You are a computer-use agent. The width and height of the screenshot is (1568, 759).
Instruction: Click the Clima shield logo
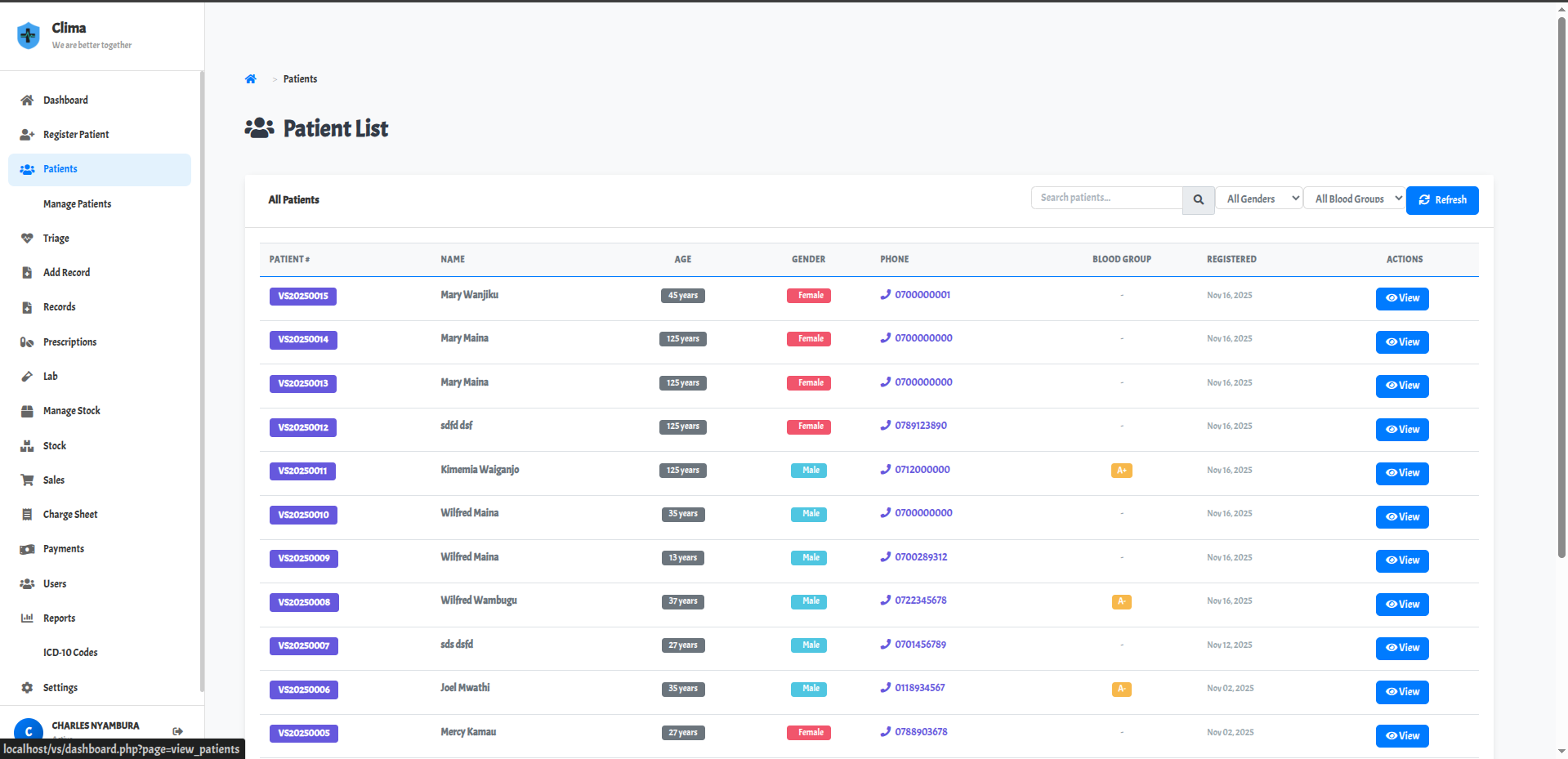click(29, 35)
